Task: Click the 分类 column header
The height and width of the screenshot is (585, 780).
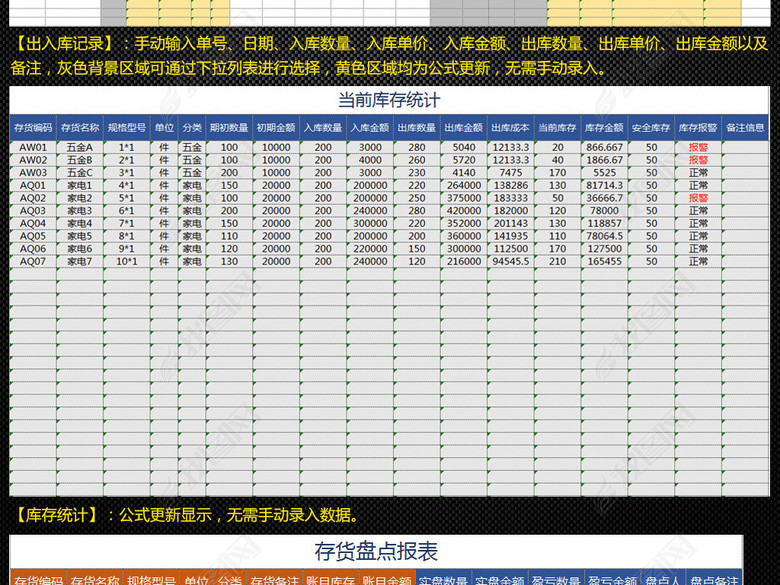Action: tap(192, 128)
